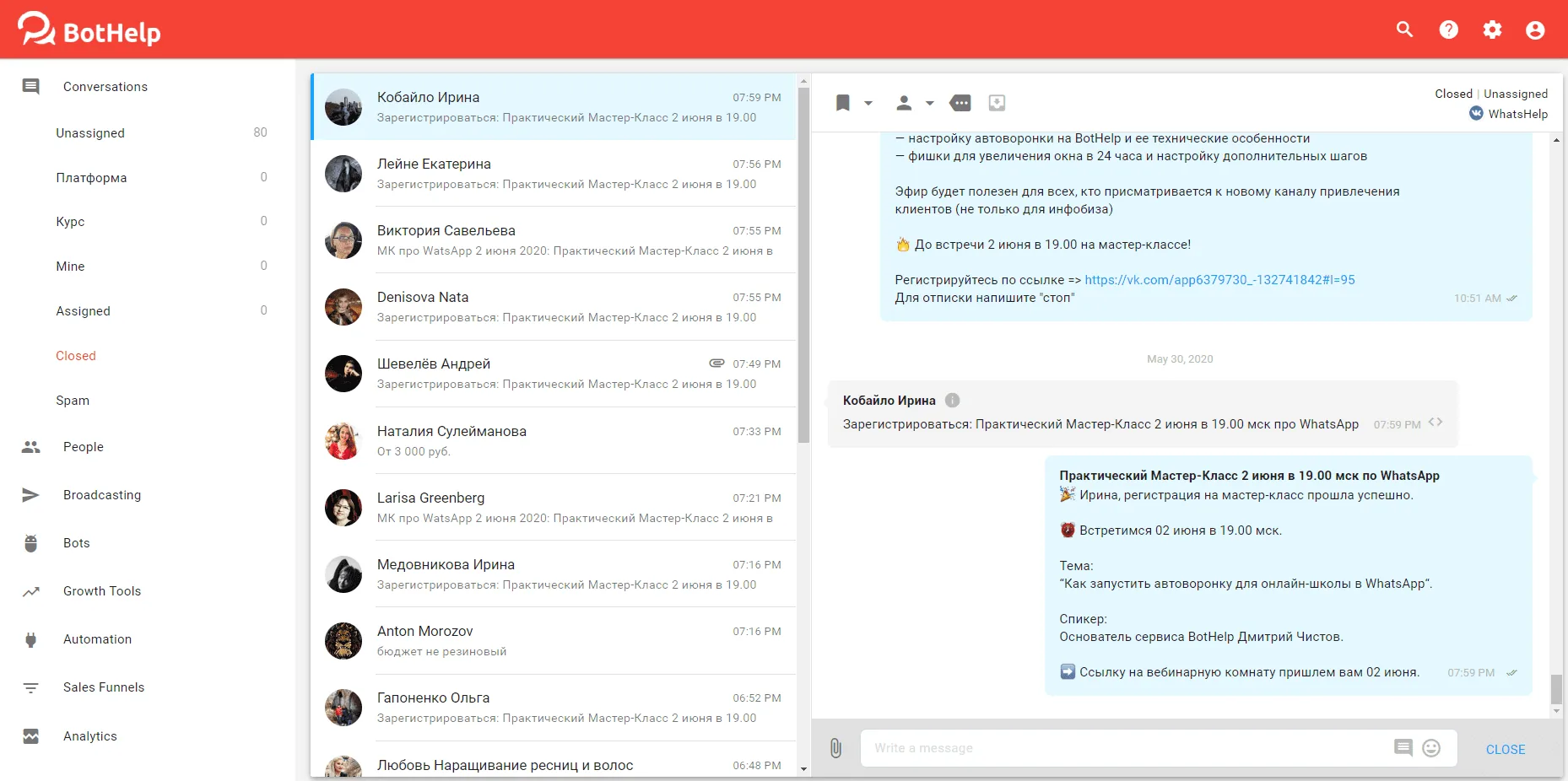Screen dimensions: 1568x781
Task: Click the CLOSE conversation button
Action: tap(1506, 749)
